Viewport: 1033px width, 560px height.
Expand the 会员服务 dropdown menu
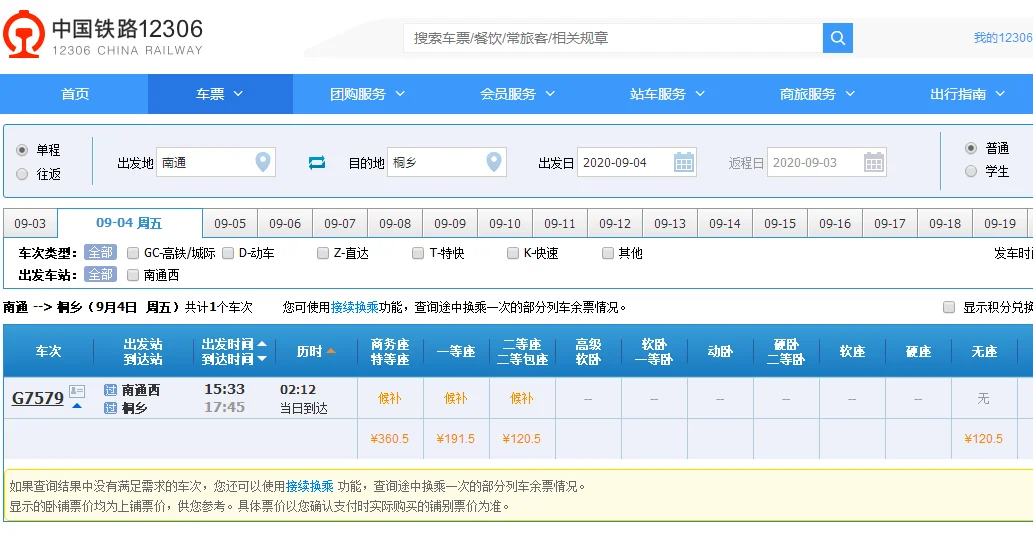point(517,94)
